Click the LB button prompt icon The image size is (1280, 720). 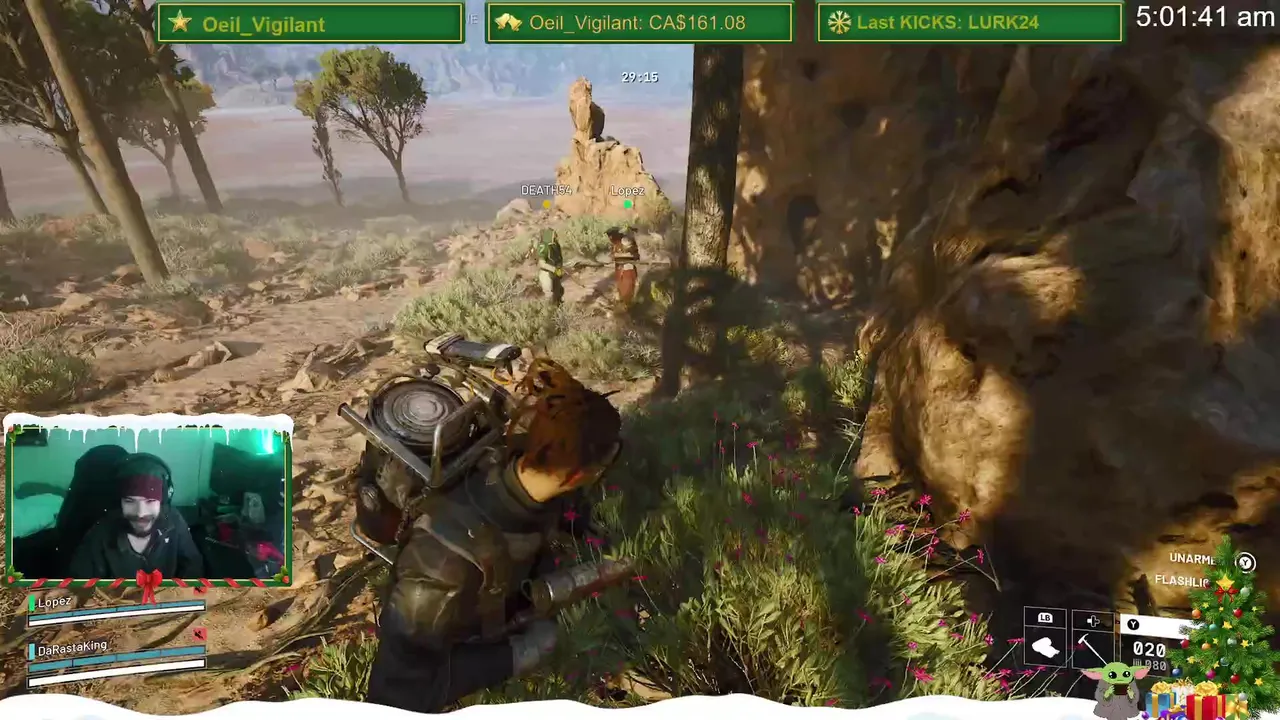pos(1045,618)
